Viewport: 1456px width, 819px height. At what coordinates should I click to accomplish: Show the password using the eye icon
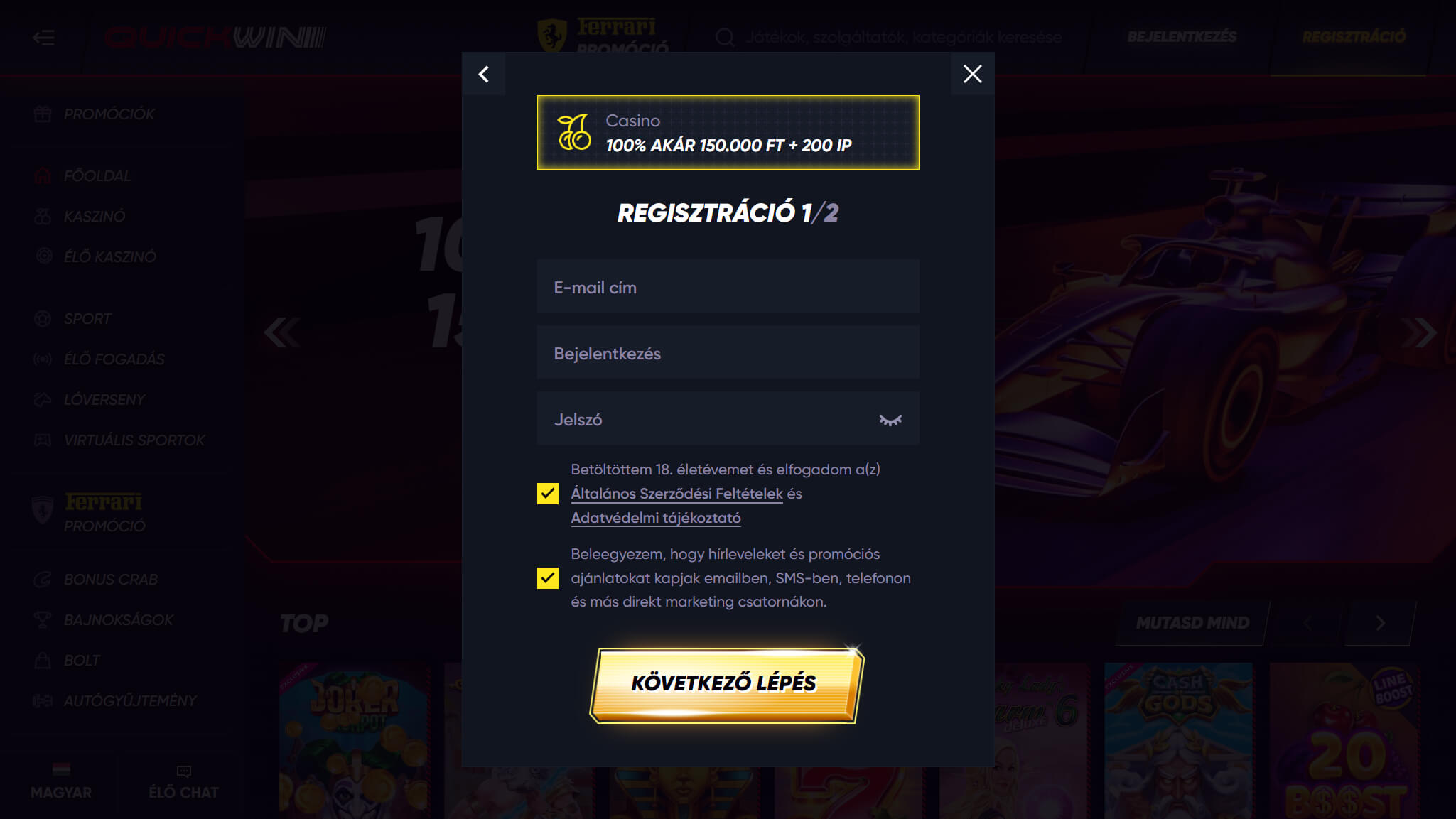pyautogui.click(x=890, y=420)
